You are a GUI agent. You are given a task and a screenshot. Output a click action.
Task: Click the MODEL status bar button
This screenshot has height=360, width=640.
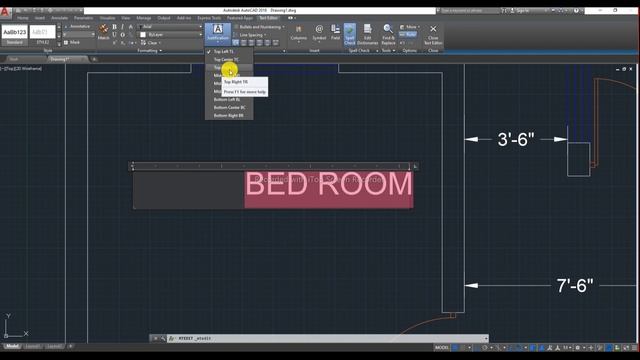click(442, 348)
